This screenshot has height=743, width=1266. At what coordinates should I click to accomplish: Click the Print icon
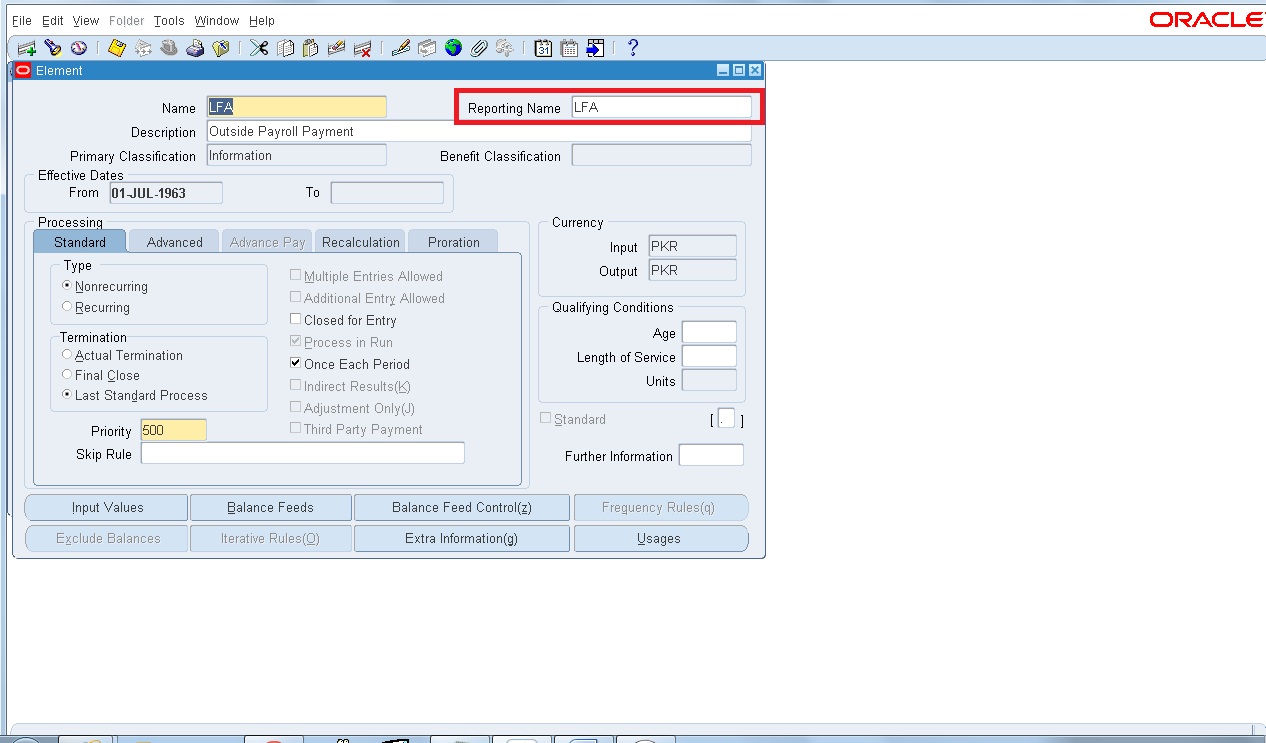195,47
